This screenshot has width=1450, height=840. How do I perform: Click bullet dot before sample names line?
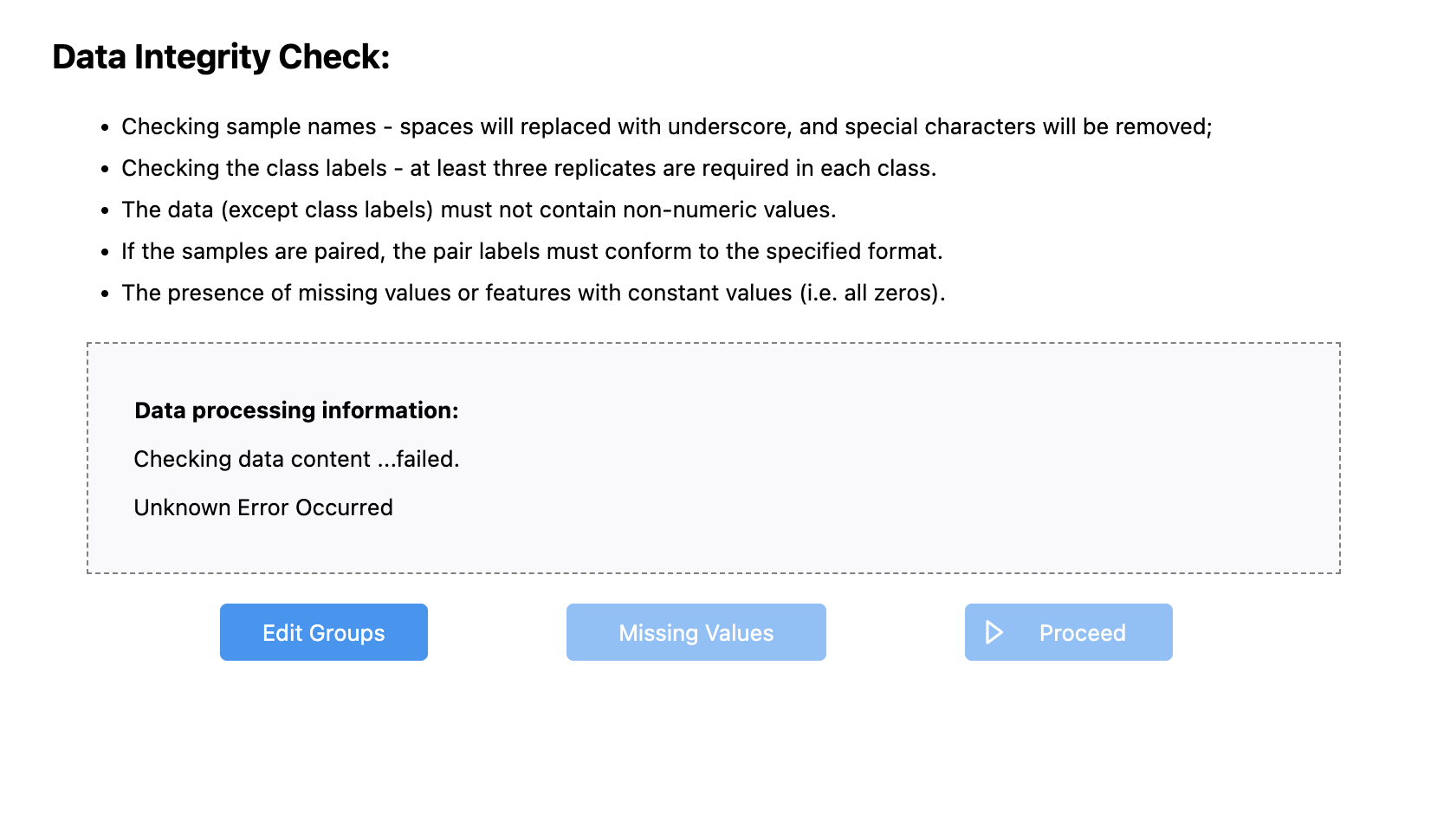click(x=105, y=127)
